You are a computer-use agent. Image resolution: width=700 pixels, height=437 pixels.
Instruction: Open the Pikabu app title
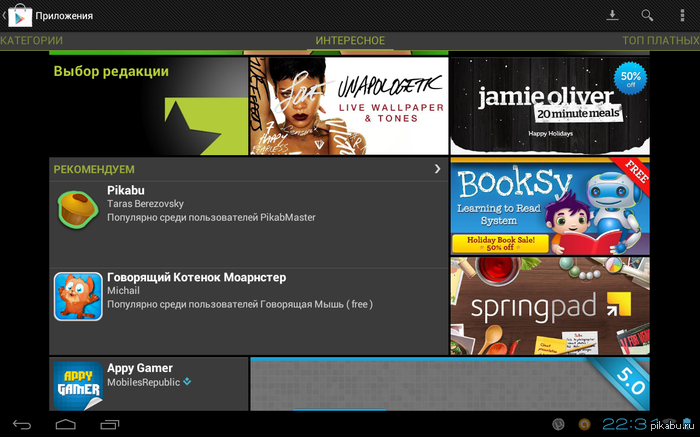point(126,190)
